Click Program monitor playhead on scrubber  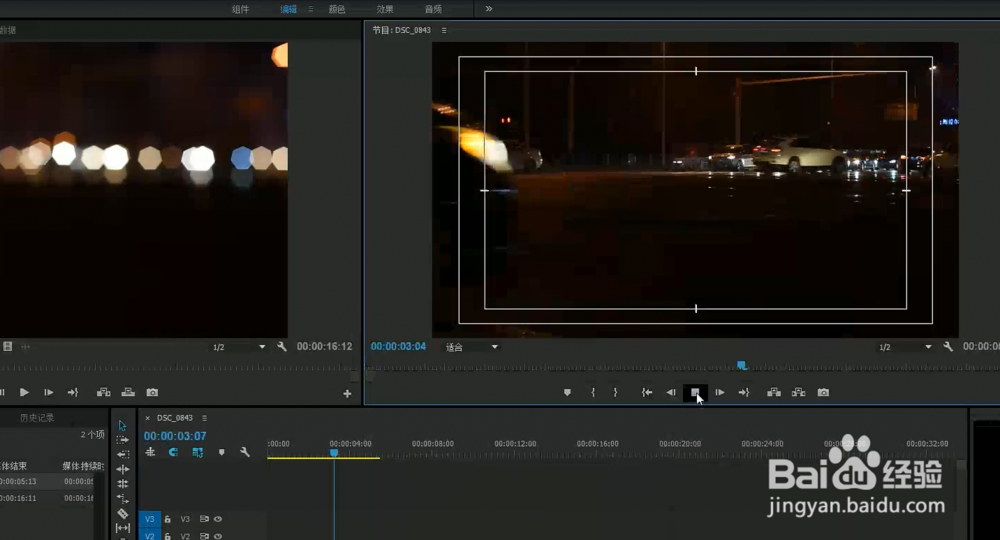742,365
